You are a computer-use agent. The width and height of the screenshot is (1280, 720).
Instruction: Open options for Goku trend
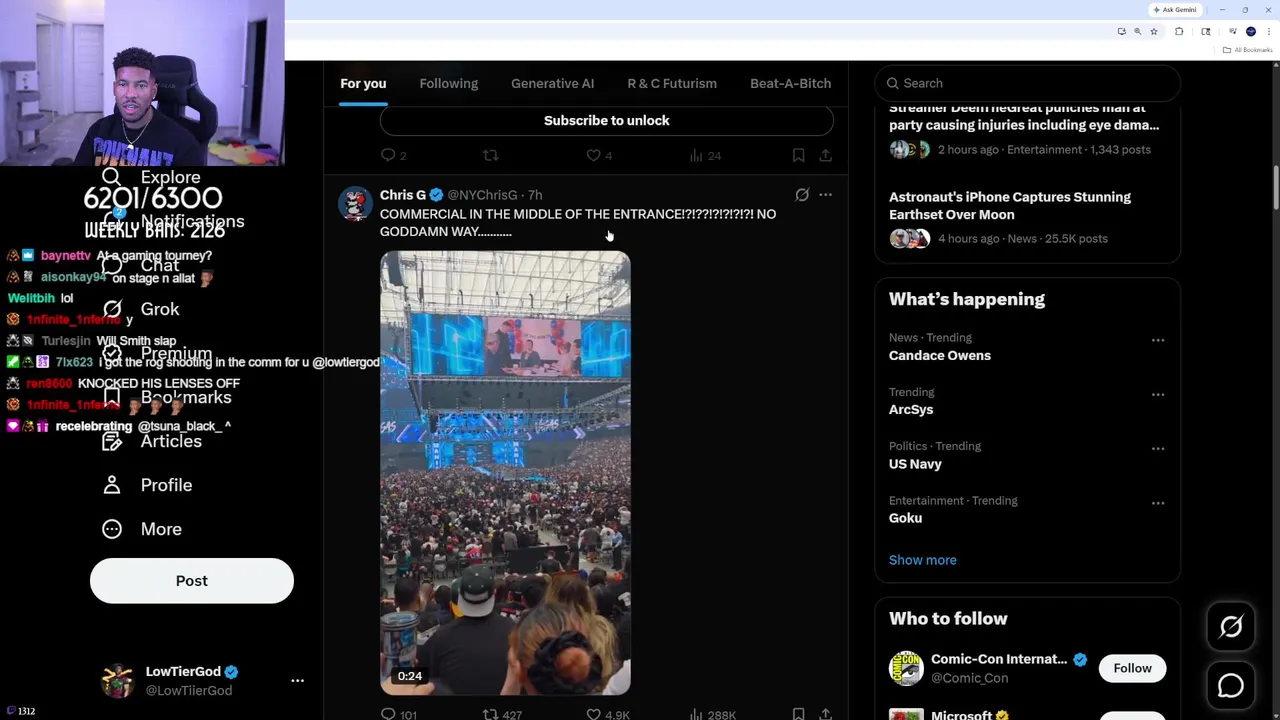tap(1158, 503)
